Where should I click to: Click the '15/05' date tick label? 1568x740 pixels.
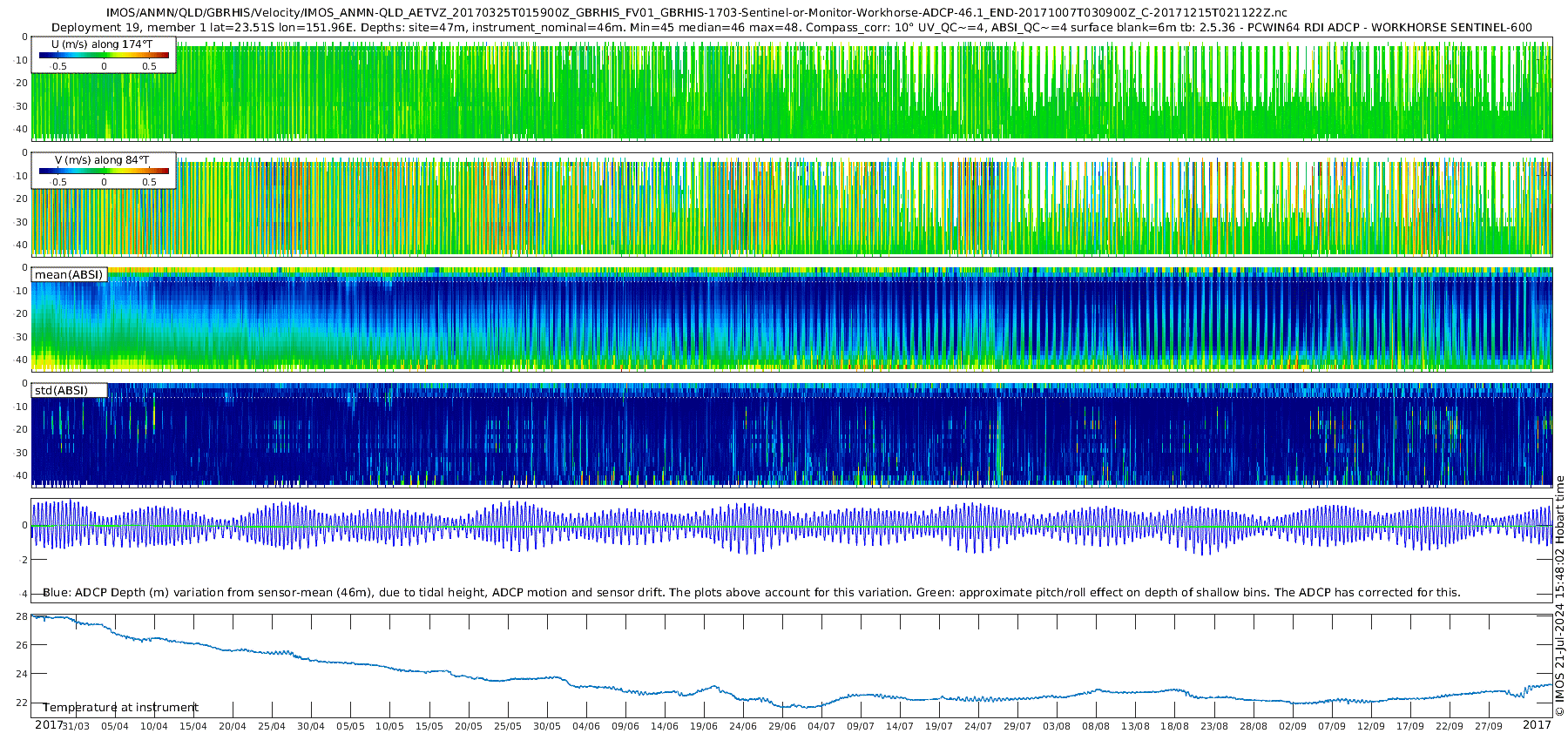coord(429,726)
